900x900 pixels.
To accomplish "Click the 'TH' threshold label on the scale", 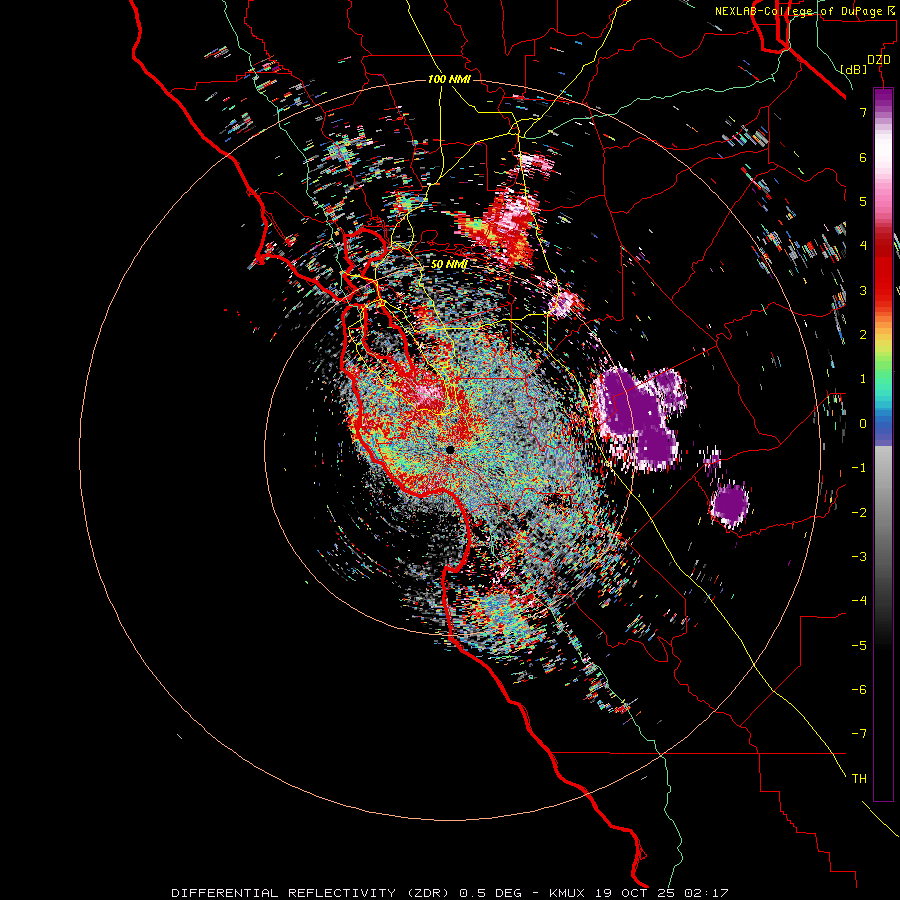I will pos(859,778).
